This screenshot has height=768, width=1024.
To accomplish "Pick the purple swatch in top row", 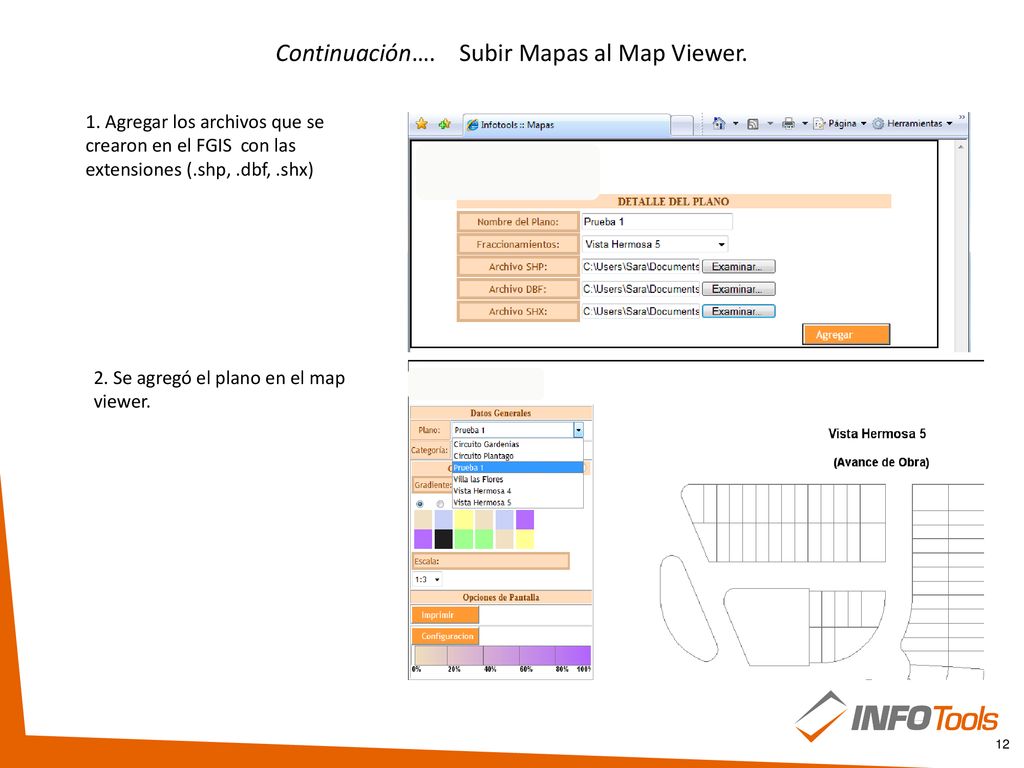I will (525, 520).
